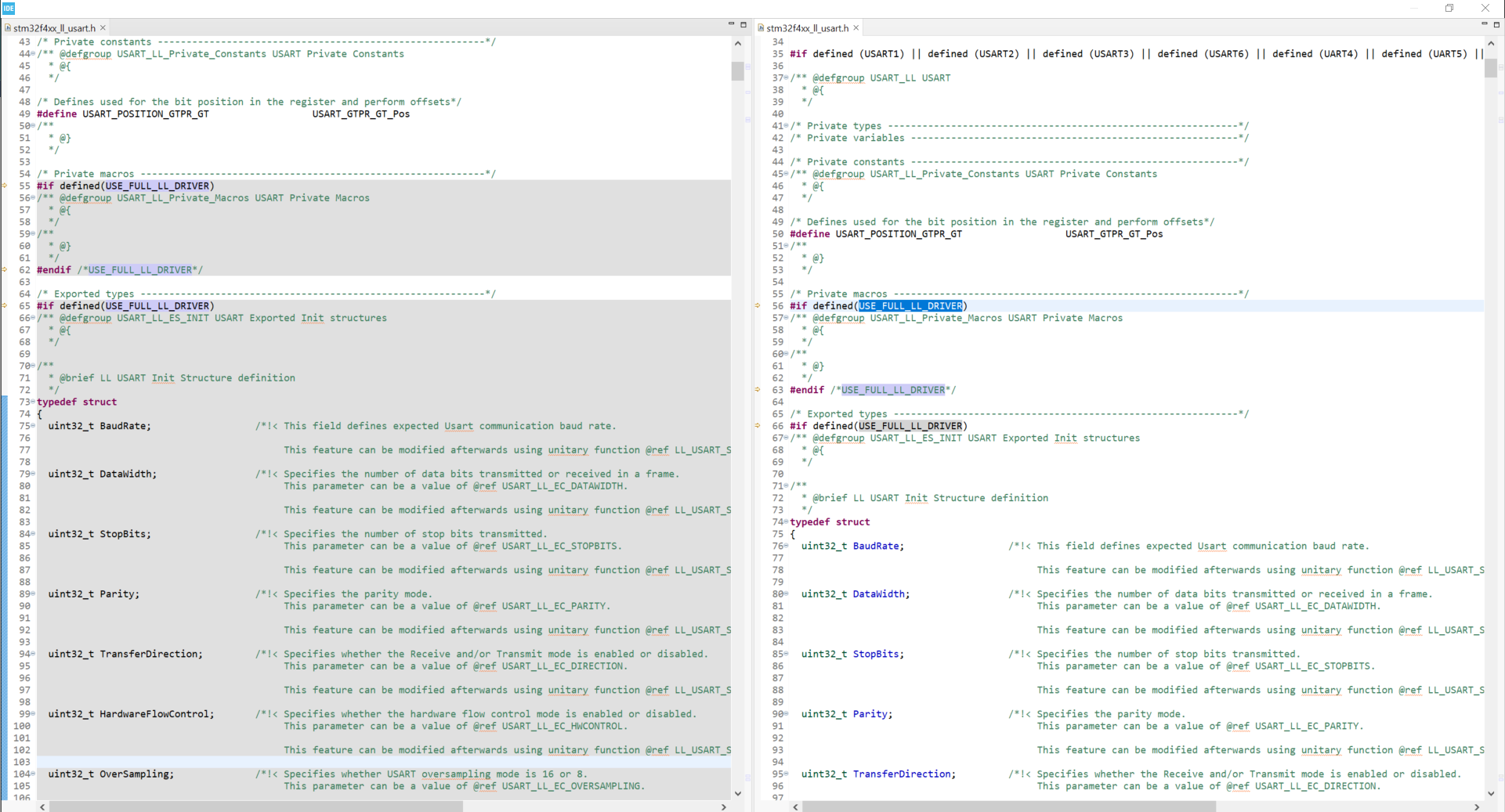1505x812 pixels.
Task: Click the minimize view icon on the right editor pane
Action: pyautogui.click(x=1484, y=24)
